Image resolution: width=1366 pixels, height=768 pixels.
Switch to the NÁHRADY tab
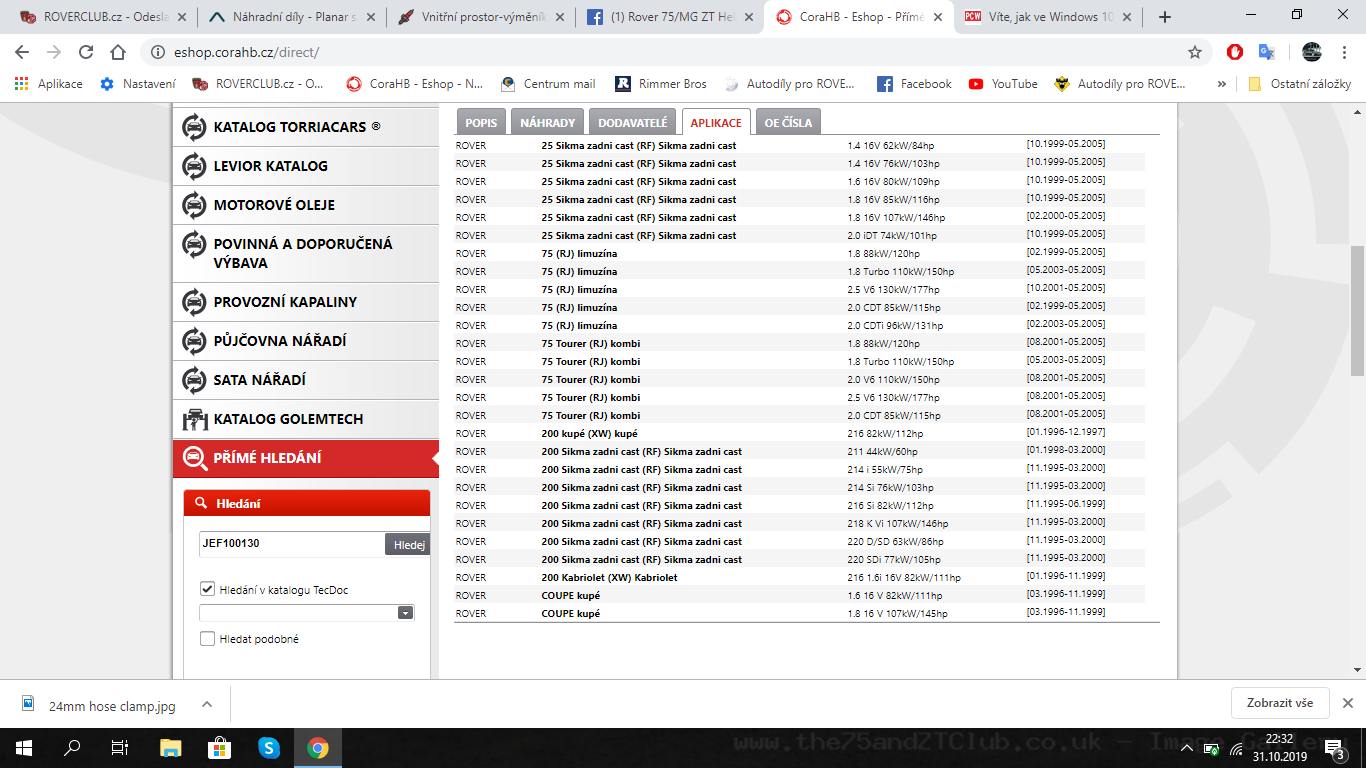pyautogui.click(x=547, y=122)
